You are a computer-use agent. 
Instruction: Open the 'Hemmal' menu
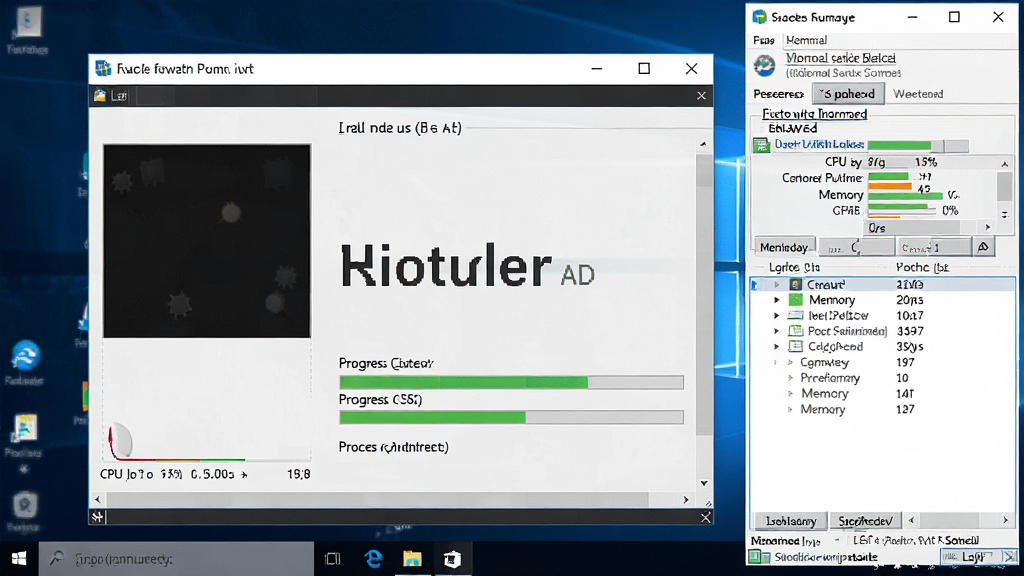point(807,40)
